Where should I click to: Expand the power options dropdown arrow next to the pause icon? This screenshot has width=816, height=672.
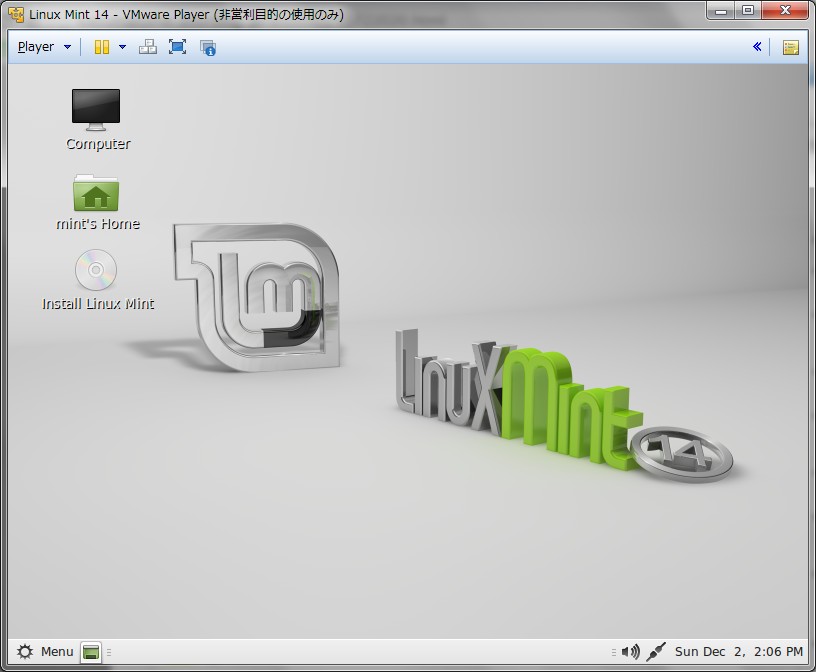[122, 47]
